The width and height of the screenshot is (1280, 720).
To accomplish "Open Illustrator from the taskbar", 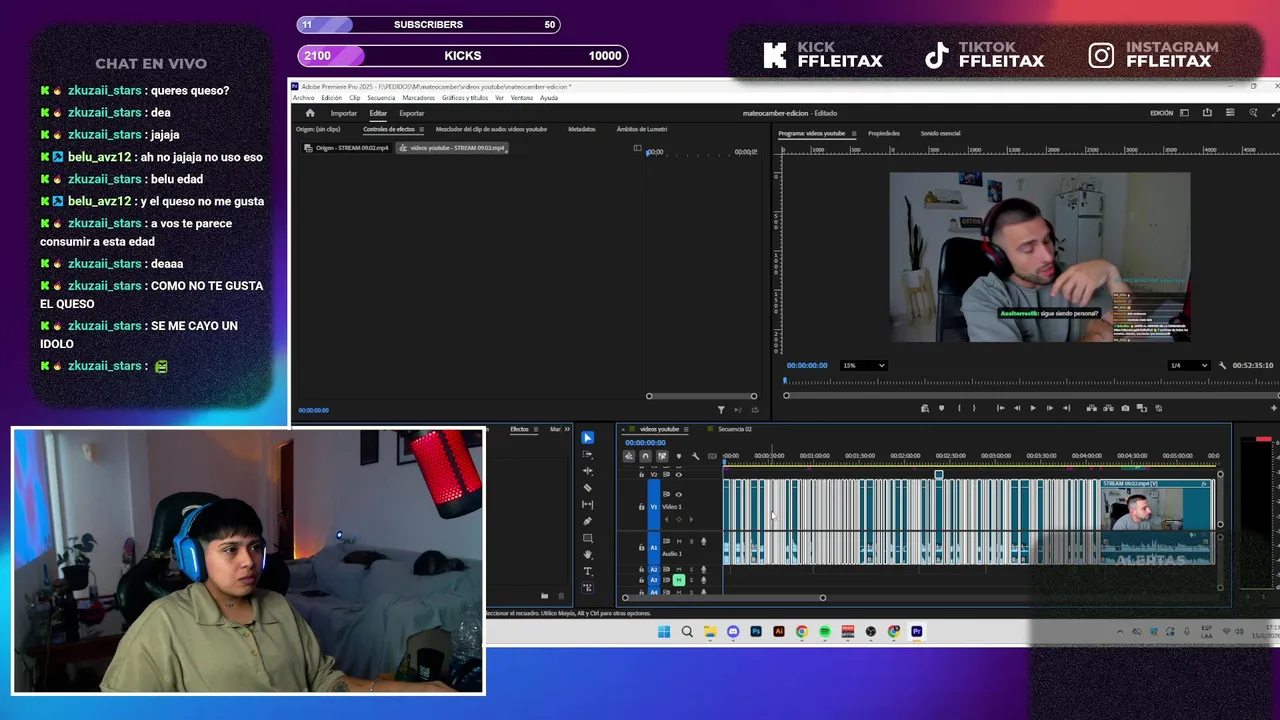I will (779, 632).
